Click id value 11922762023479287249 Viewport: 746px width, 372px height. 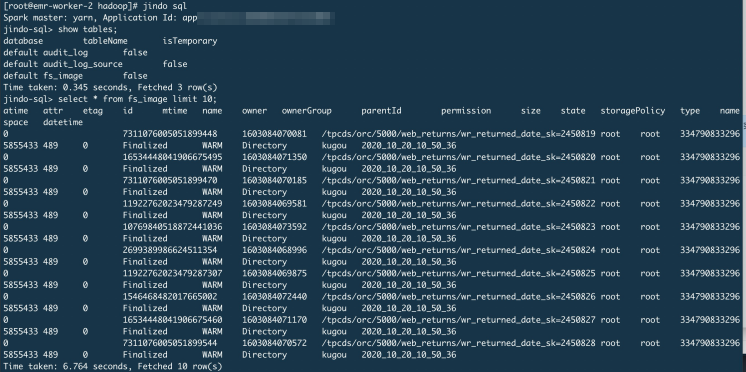[172, 204]
